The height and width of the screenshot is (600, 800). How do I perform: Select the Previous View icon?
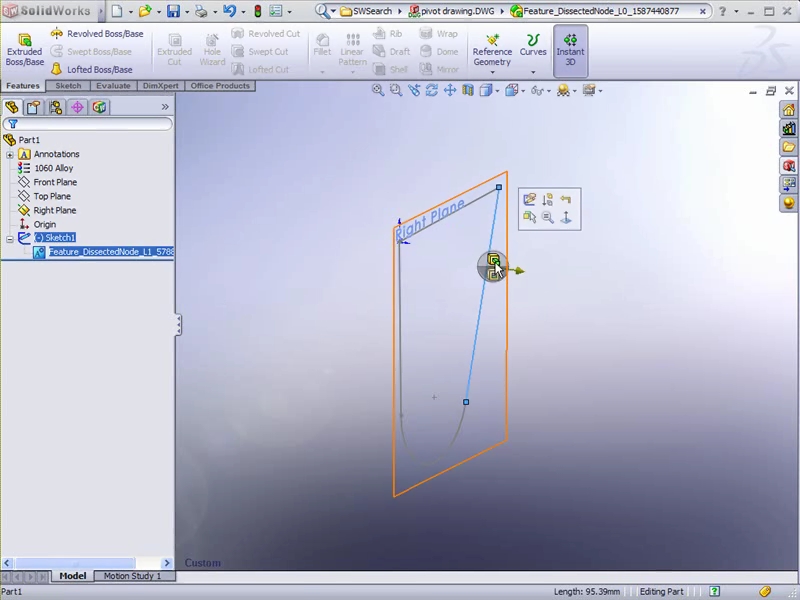414,90
